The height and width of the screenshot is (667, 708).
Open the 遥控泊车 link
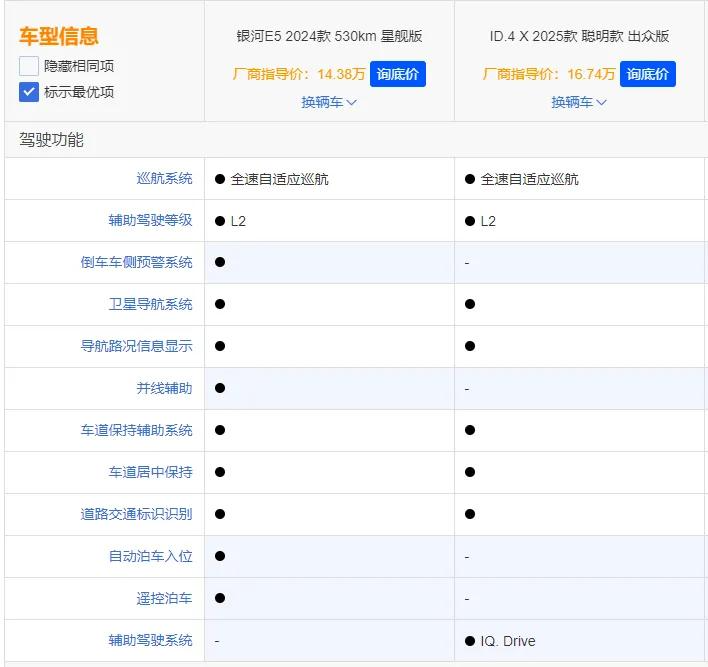pos(164,598)
